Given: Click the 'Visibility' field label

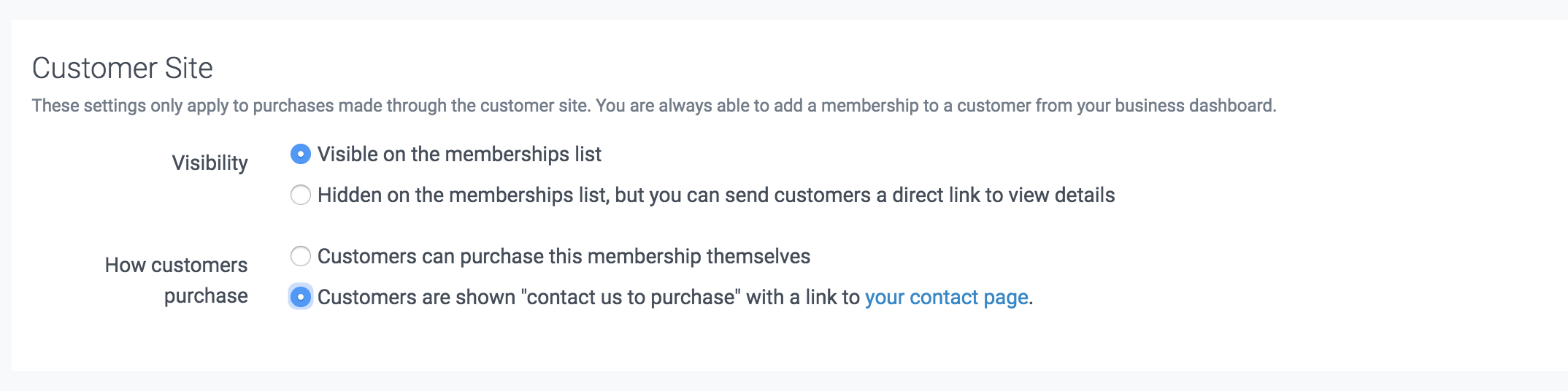Looking at the screenshot, I should (x=210, y=163).
